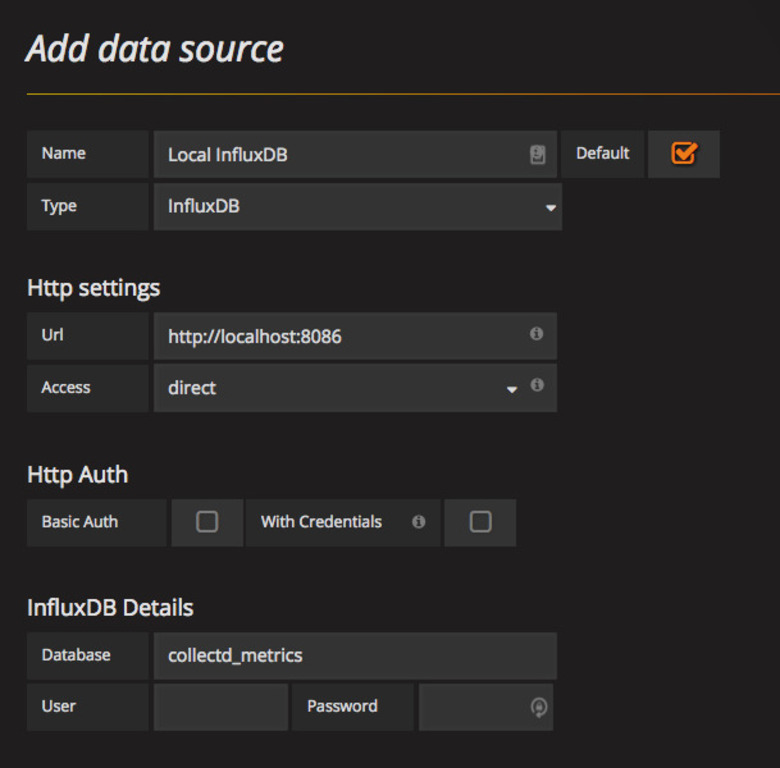Click the empty User input field
The image size is (780, 768).
(x=221, y=707)
